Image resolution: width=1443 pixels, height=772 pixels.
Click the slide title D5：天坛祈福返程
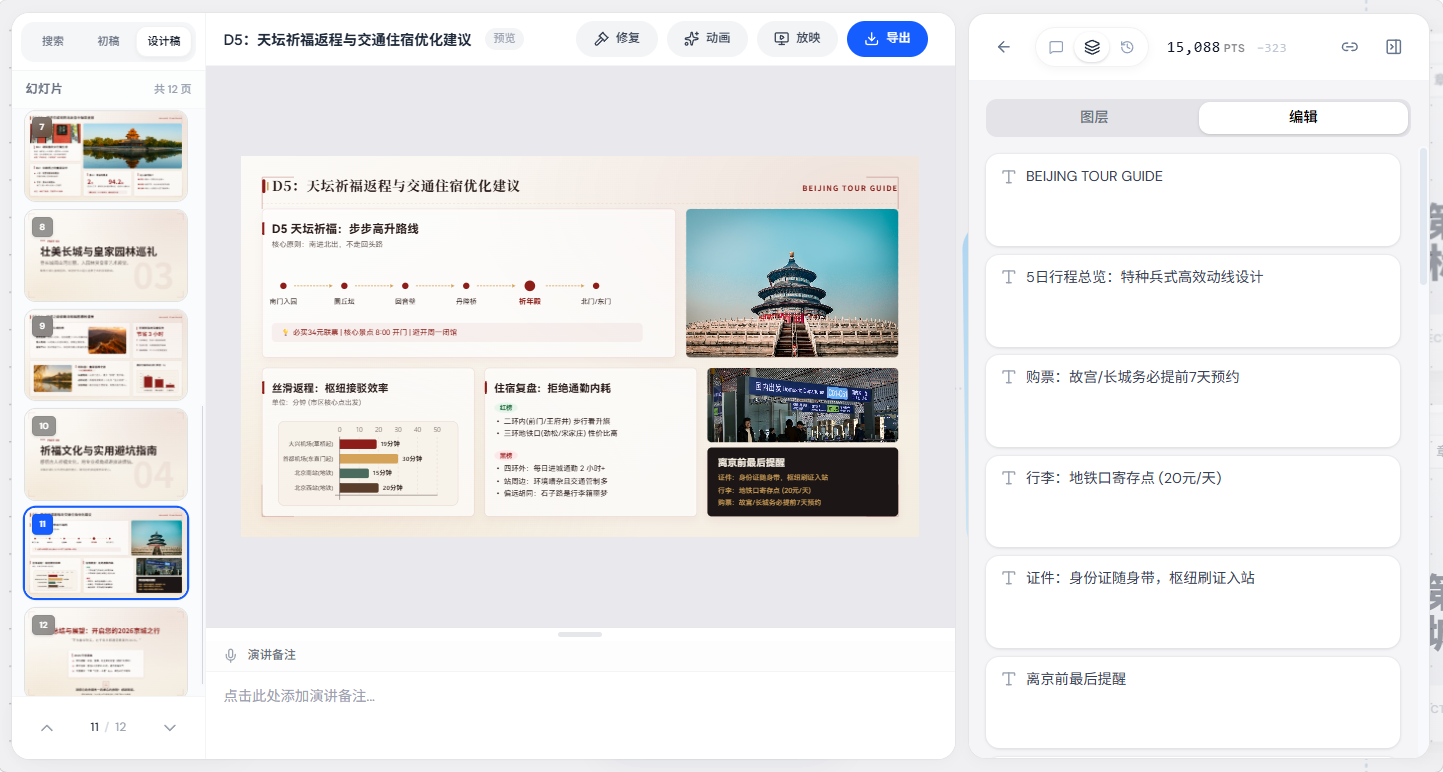pos(396,186)
